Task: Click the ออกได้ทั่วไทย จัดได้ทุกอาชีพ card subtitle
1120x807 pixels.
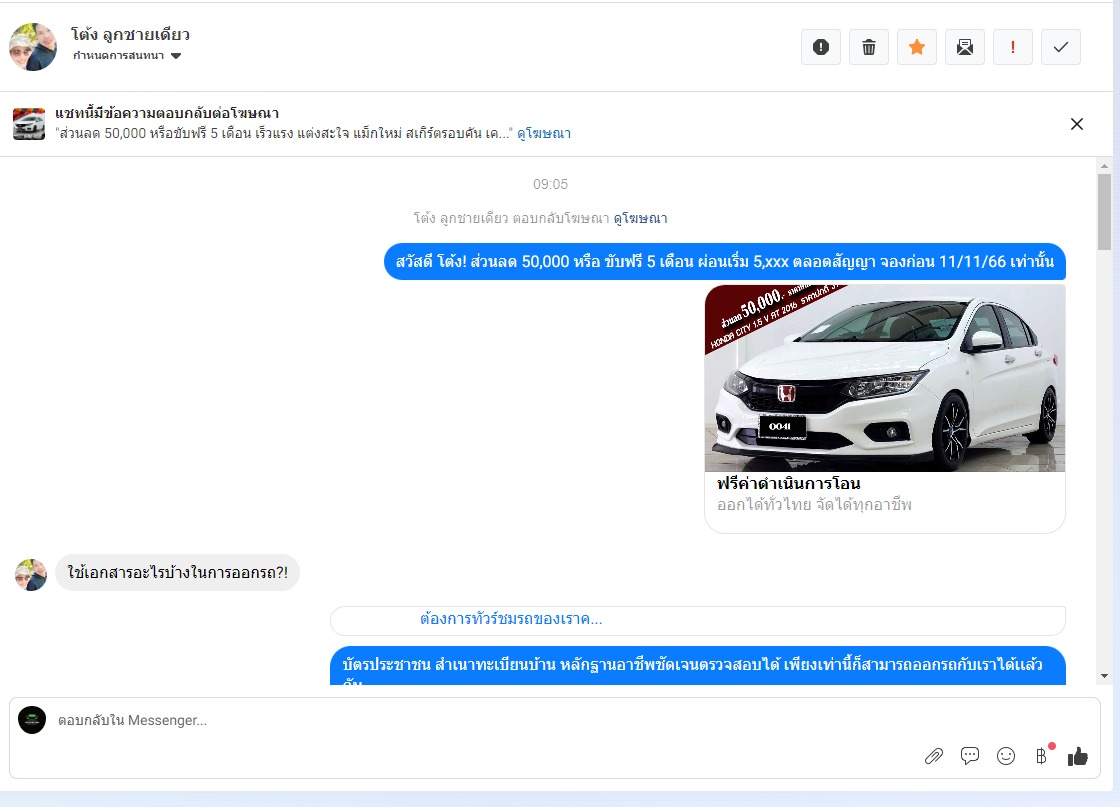Action: pyautogui.click(x=814, y=505)
